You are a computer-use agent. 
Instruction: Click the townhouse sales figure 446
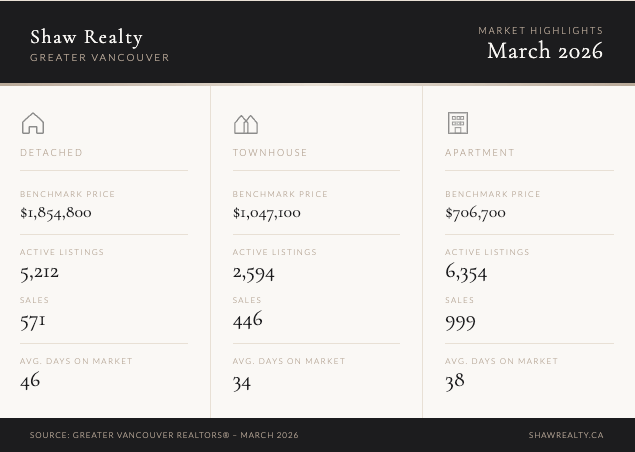click(248, 319)
